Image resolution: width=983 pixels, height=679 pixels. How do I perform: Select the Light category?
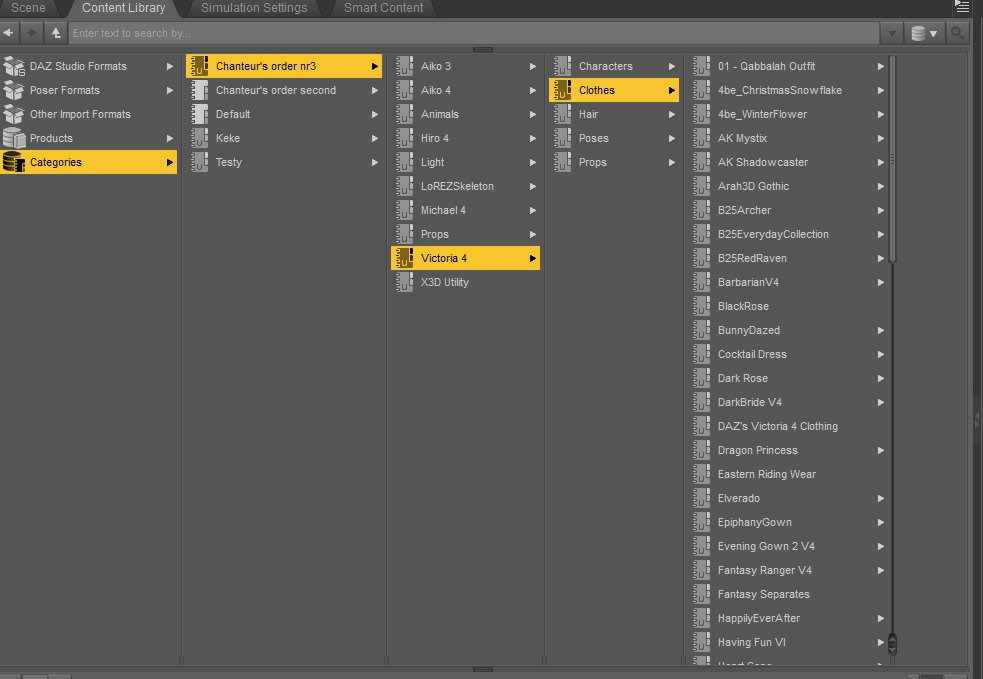465,162
